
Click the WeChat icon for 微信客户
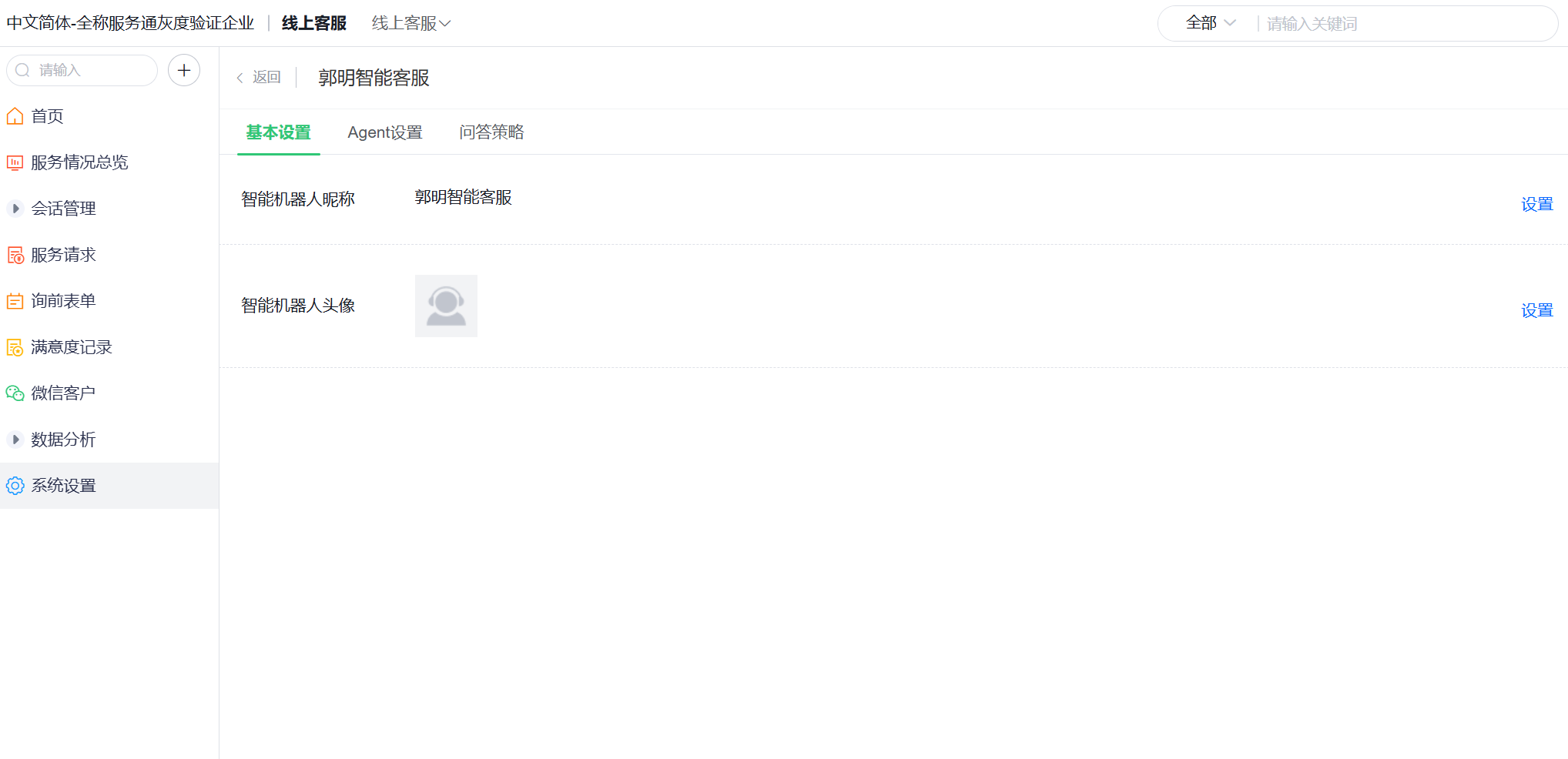point(15,393)
